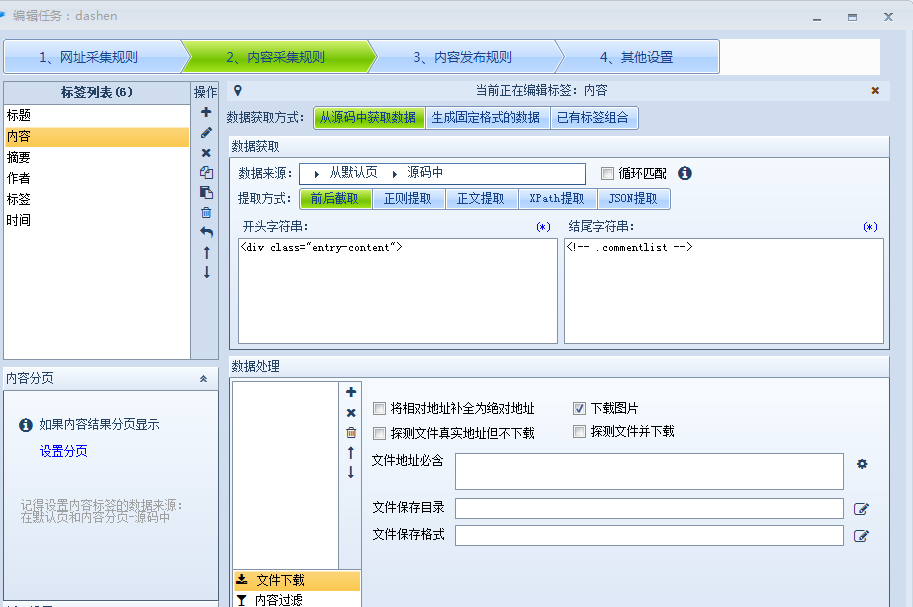913x607 pixels.
Task: Collapse the 内容分页 panel with chevron
Action: coord(203,379)
